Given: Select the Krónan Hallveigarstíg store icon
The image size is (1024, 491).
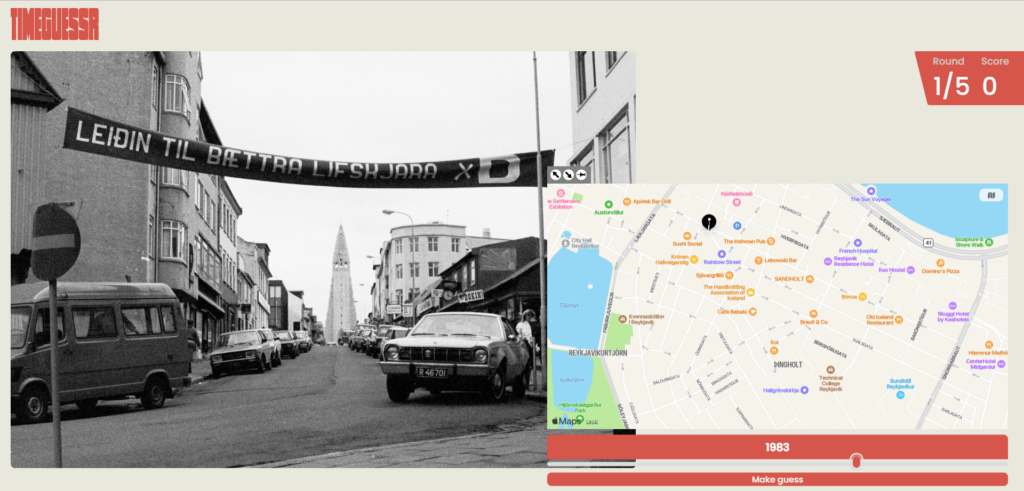Looking at the screenshot, I should pyautogui.click(x=694, y=259).
